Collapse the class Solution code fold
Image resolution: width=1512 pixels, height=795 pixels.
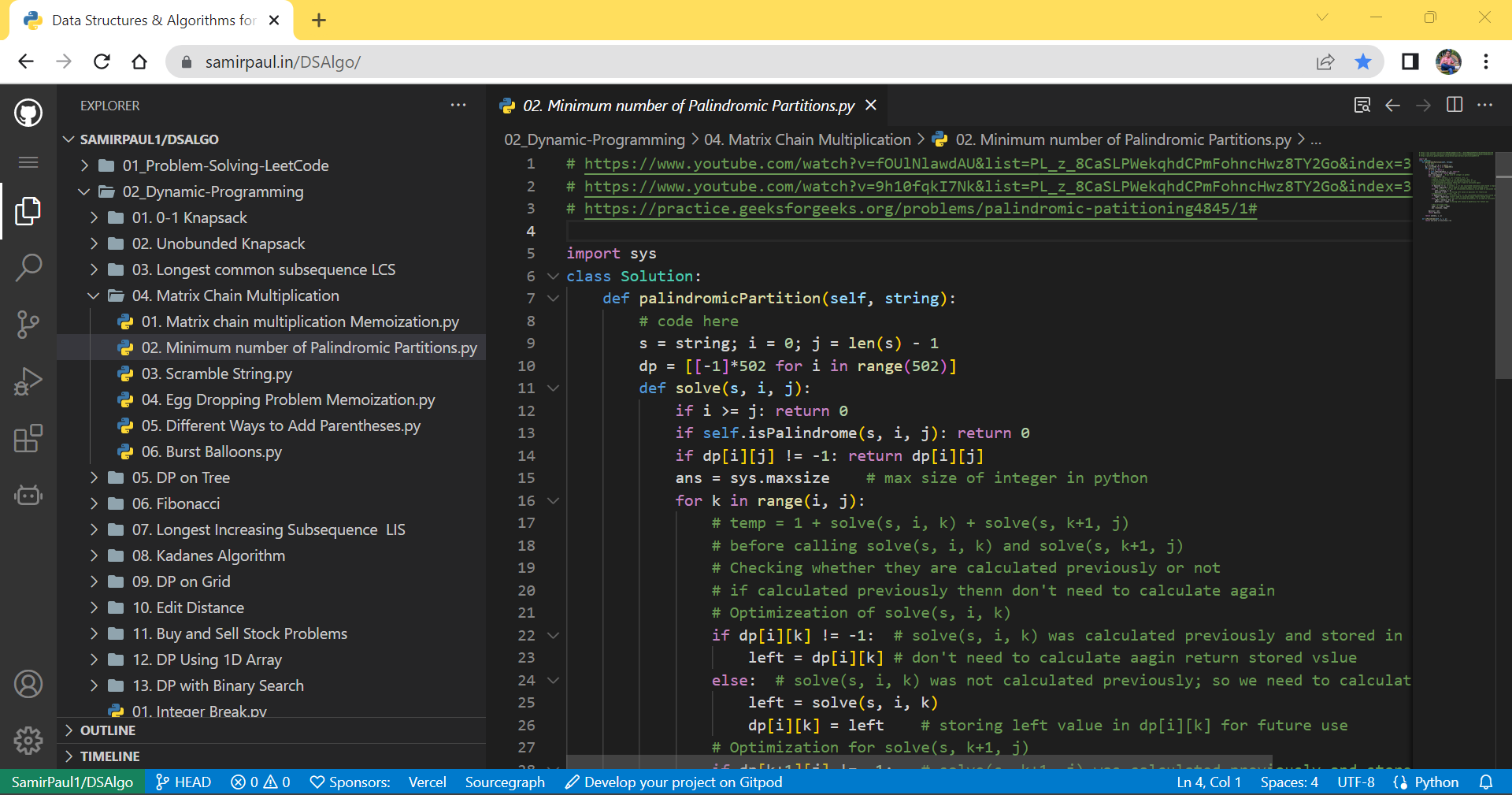pyautogui.click(x=552, y=277)
